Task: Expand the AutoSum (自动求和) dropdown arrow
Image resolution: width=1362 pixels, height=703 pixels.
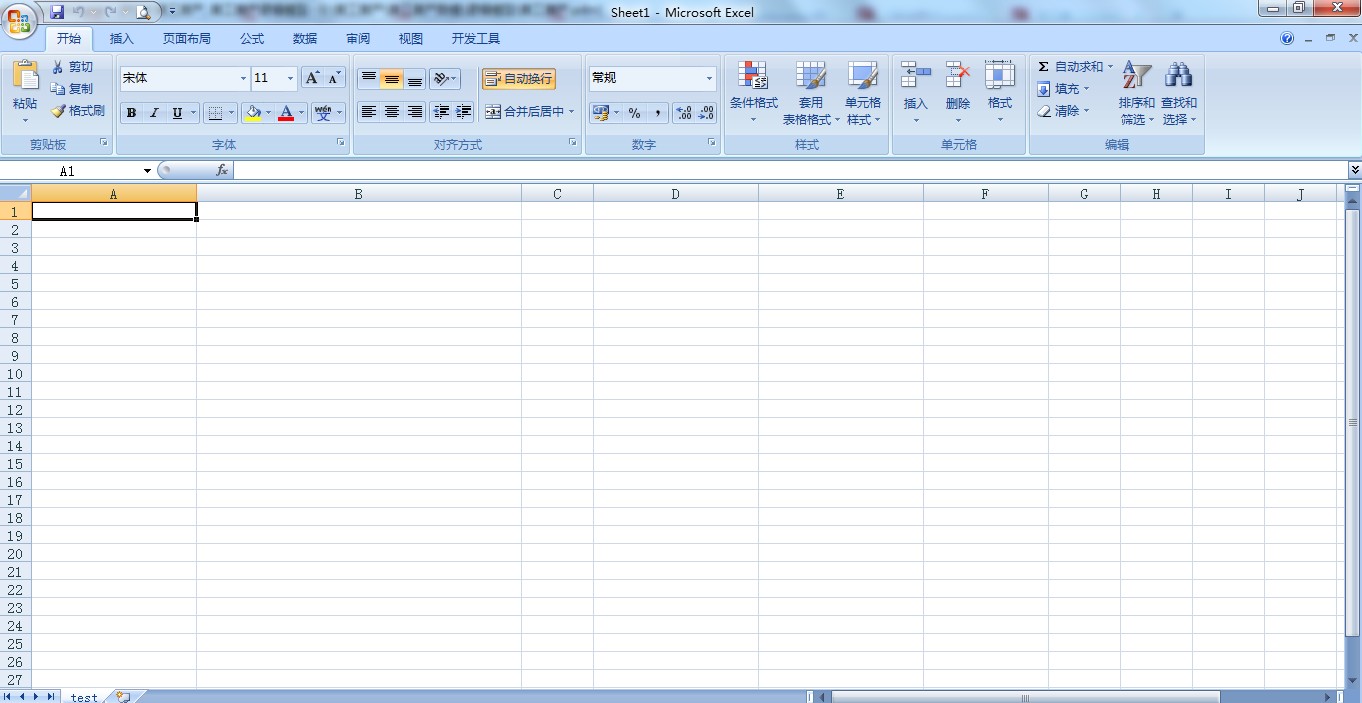Action: pos(1110,67)
